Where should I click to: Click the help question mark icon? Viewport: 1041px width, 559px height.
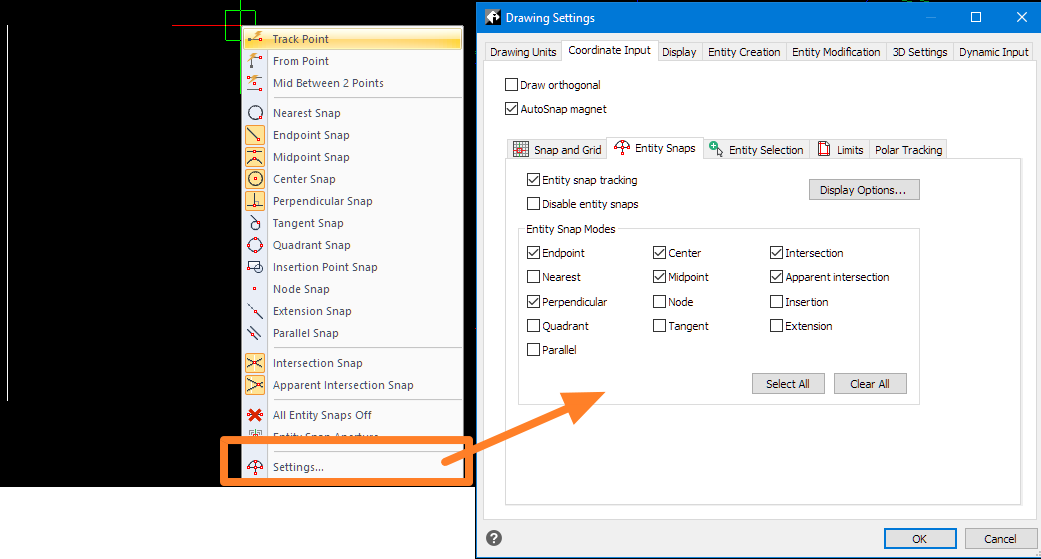pyautogui.click(x=494, y=538)
